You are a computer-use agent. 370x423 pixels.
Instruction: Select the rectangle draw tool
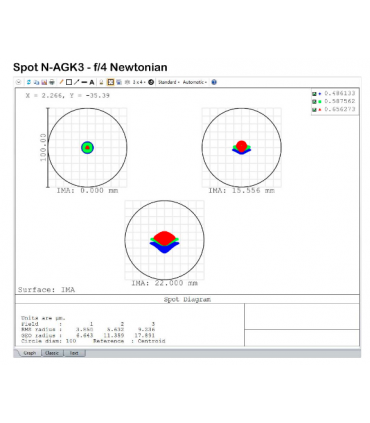click(x=69, y=82)
